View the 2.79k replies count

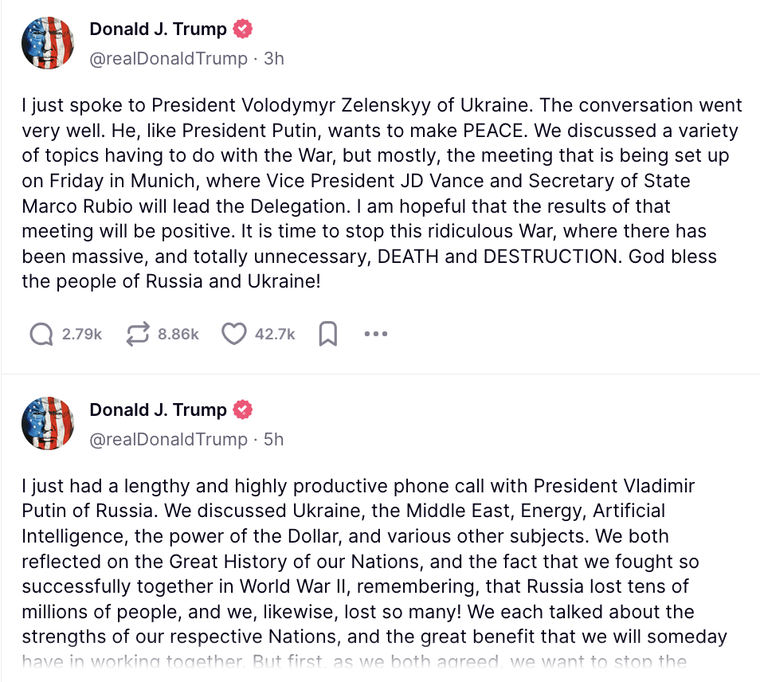tap(82, 334)
